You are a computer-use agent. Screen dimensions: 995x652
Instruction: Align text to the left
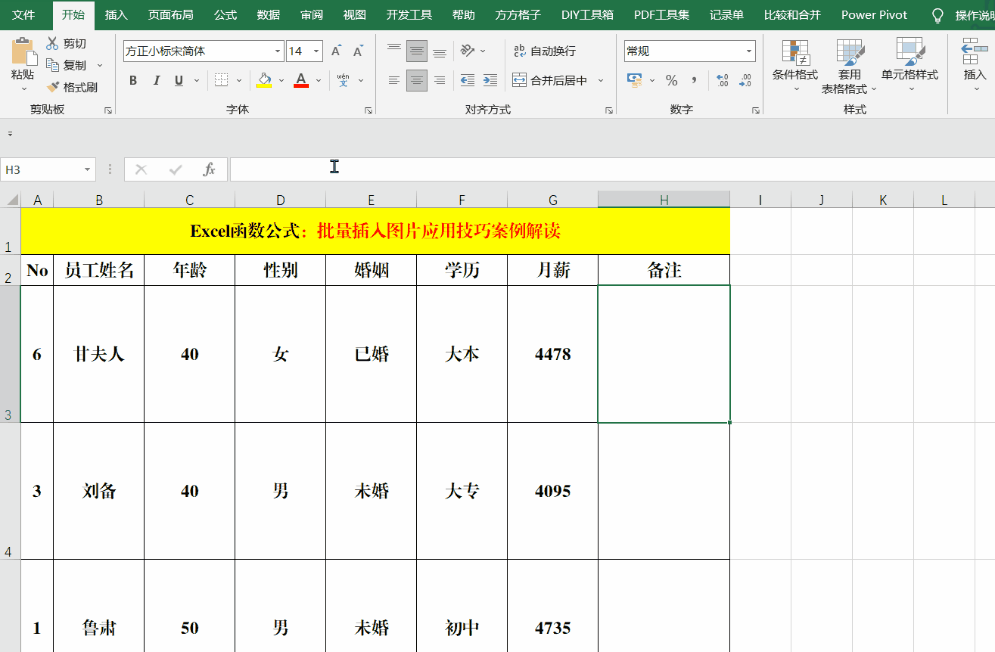pos(394,80)
